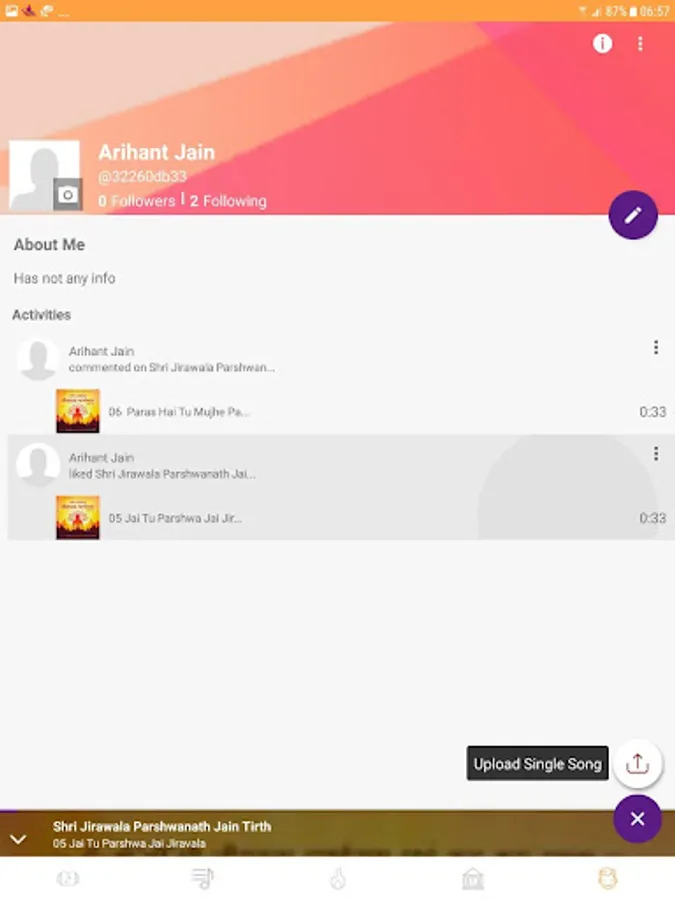View the 0 Followers list
Image resolution: width=675 pixels, height=900 pixels.
[x=137, y=201]
